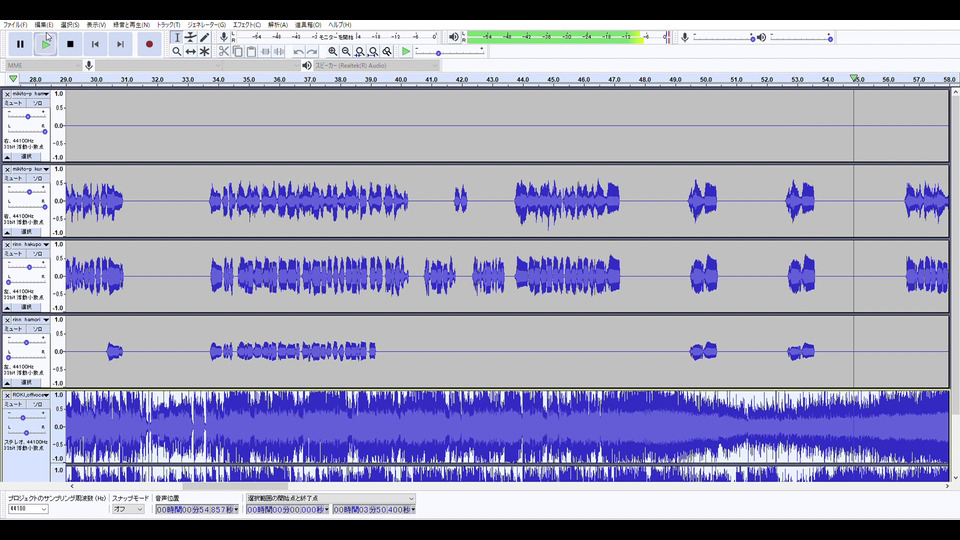
Task: Select the Selection (I-beam) tool
Action: click(x=177, y=37)
